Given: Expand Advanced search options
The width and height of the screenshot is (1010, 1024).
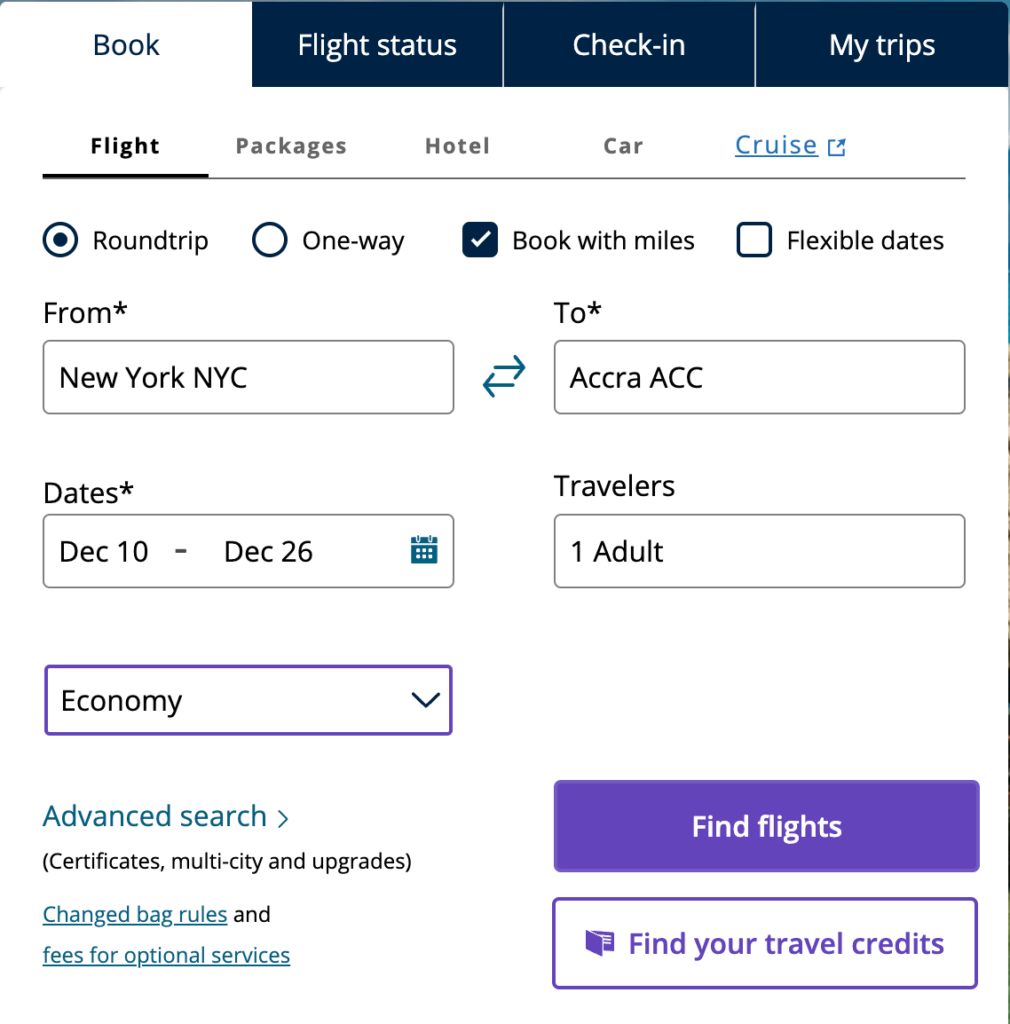Looking at the screenshot, I should (155, 816).
